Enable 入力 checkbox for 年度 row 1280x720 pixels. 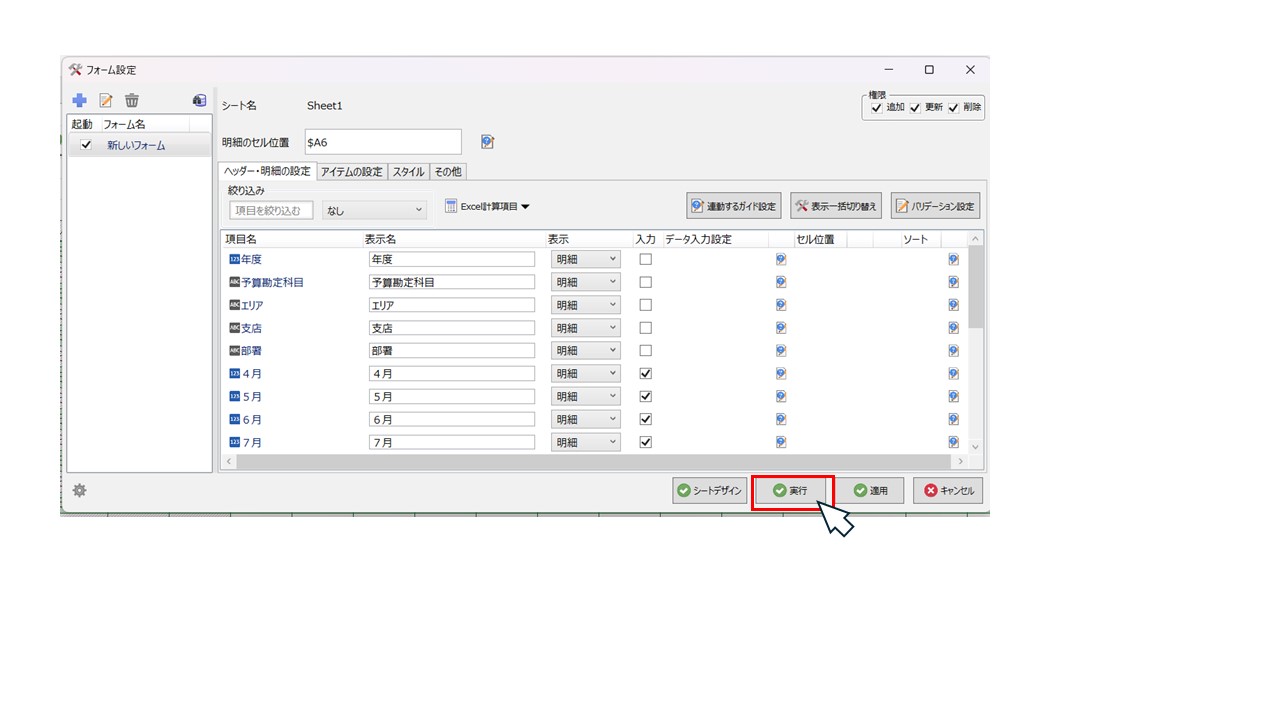(645, 259)
